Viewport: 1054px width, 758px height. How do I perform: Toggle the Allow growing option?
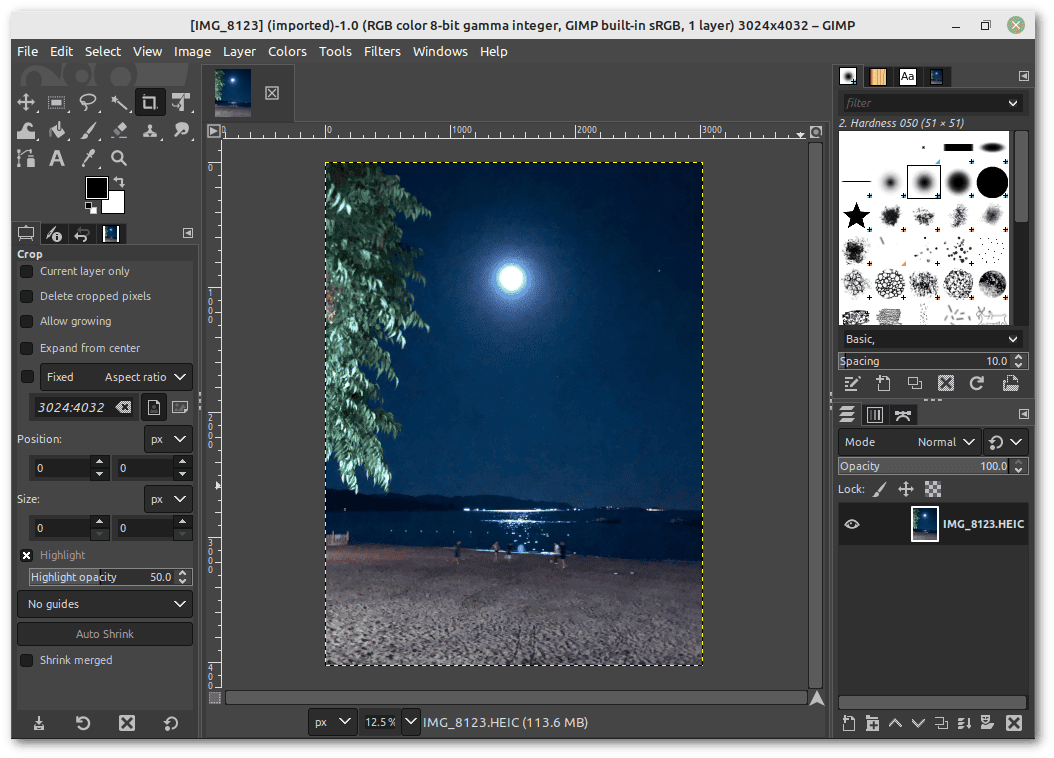pos(27,321)
